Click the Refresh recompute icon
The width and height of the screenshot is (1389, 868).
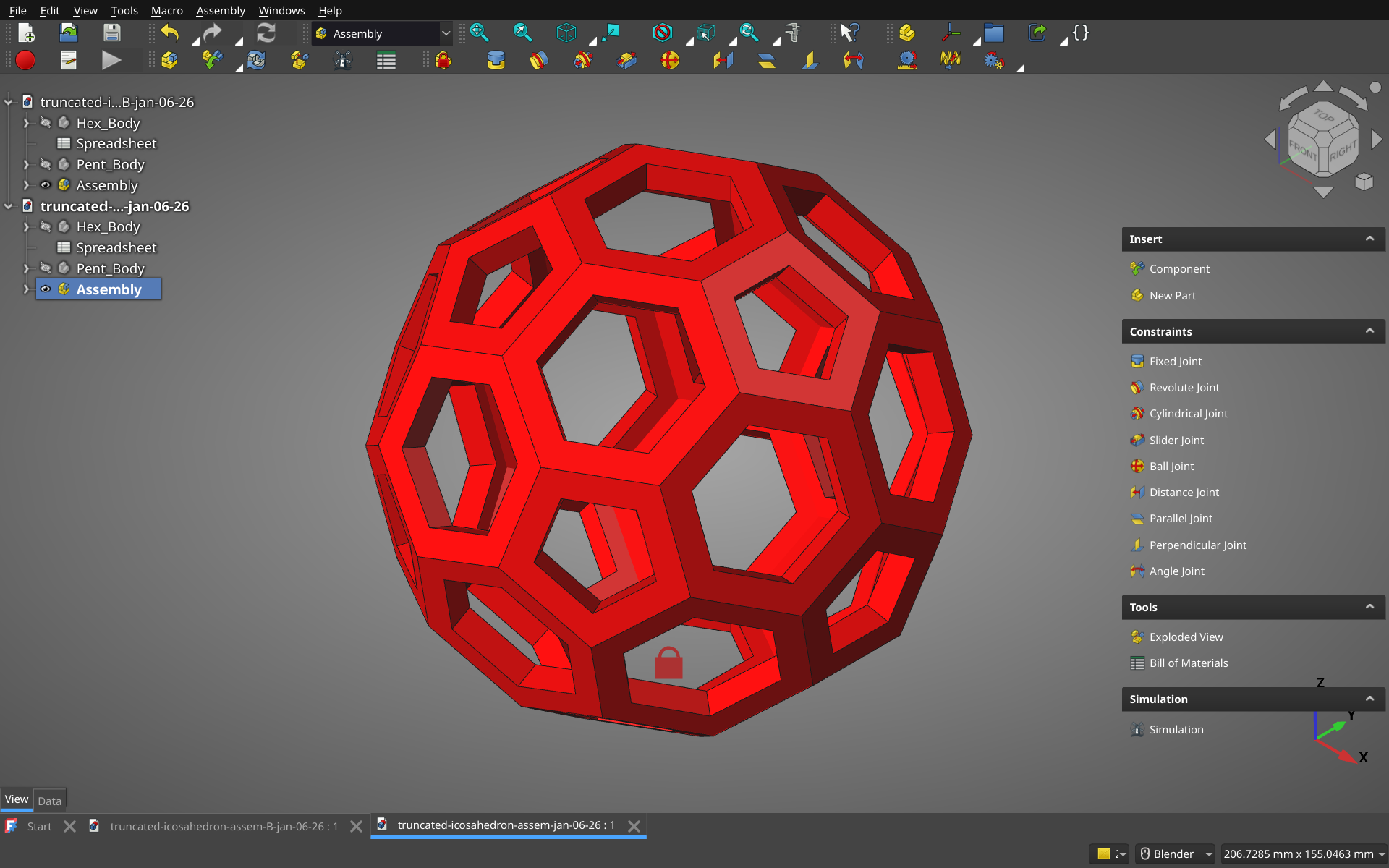pos(266,33)
